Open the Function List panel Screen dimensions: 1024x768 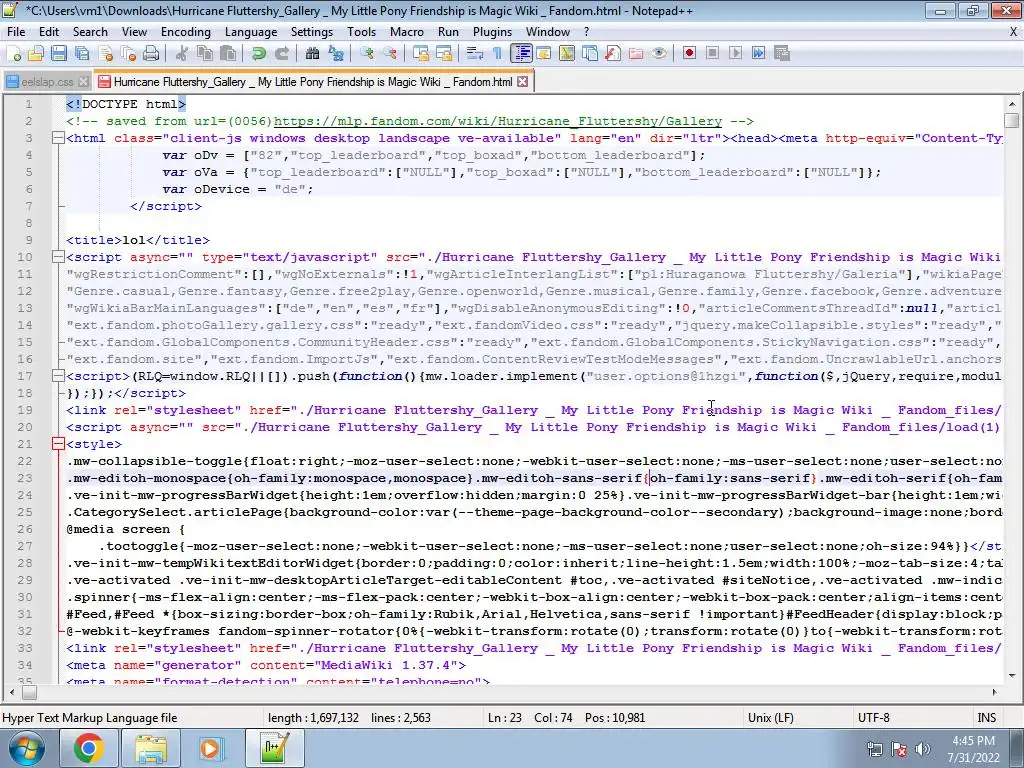coord(613,54)
